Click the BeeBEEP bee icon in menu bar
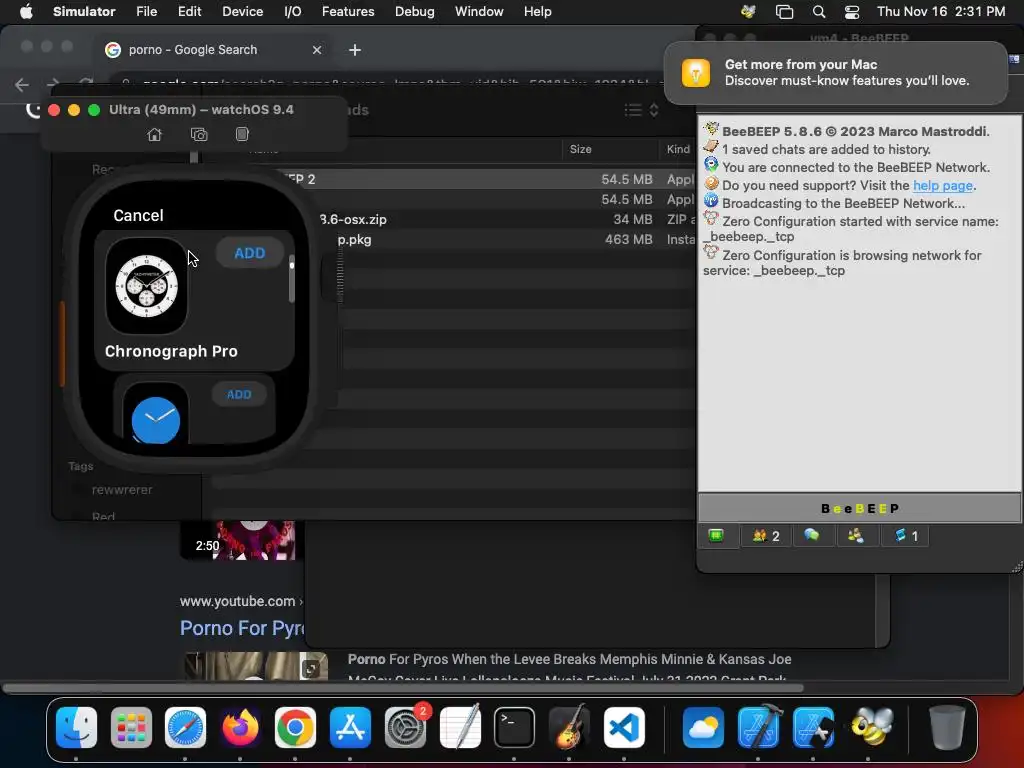The height and width of the screenshot is (768, 1024). pyautogui.click(x=748, y=11)
